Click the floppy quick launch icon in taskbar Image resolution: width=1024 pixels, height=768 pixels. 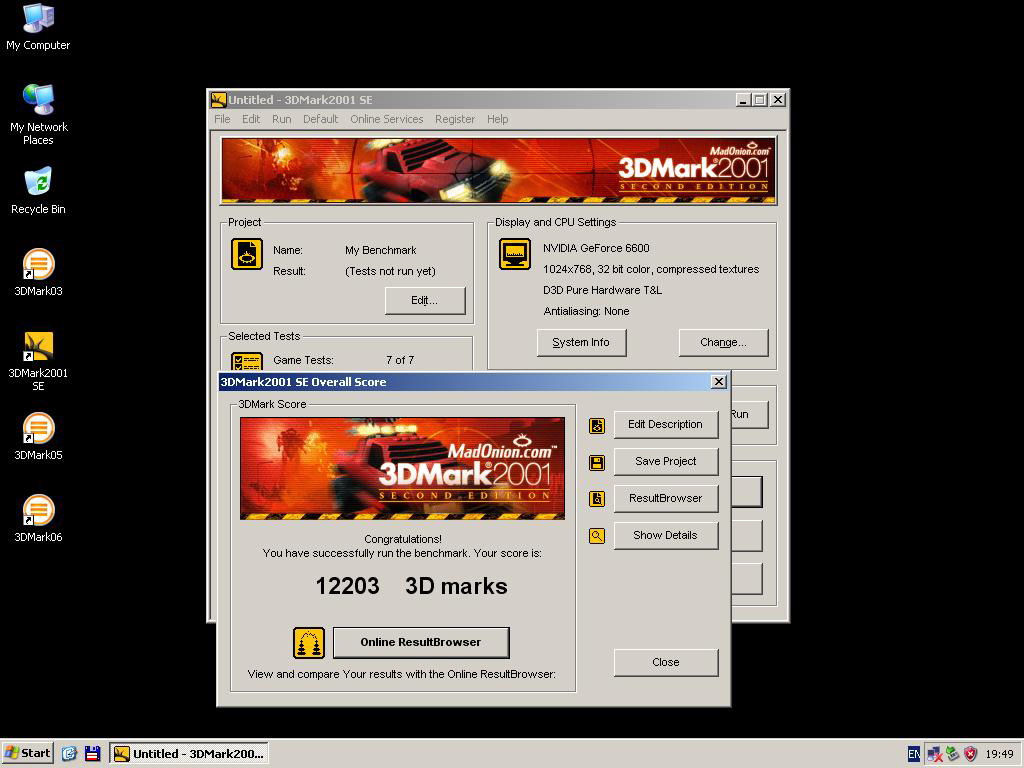tap(93, 754)
